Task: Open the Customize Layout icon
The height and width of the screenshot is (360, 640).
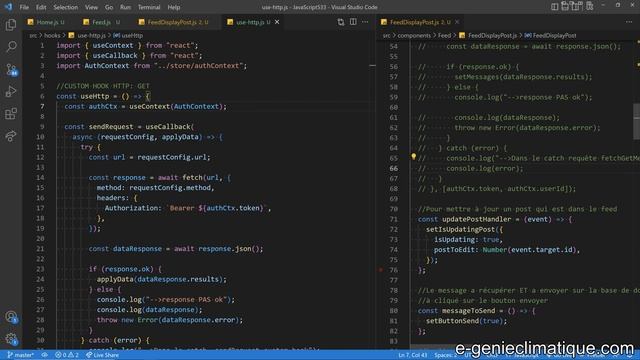Action: click(589, 7)
